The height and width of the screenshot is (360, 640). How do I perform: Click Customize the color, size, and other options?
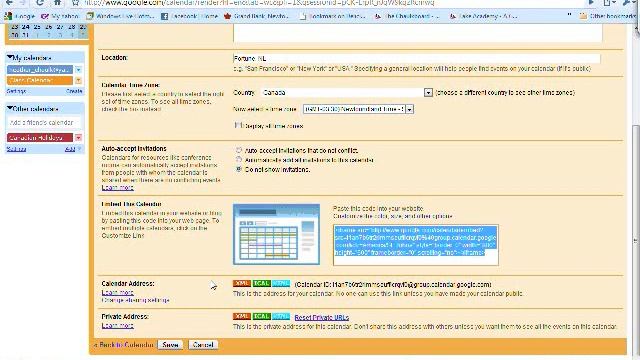[393, 216]
